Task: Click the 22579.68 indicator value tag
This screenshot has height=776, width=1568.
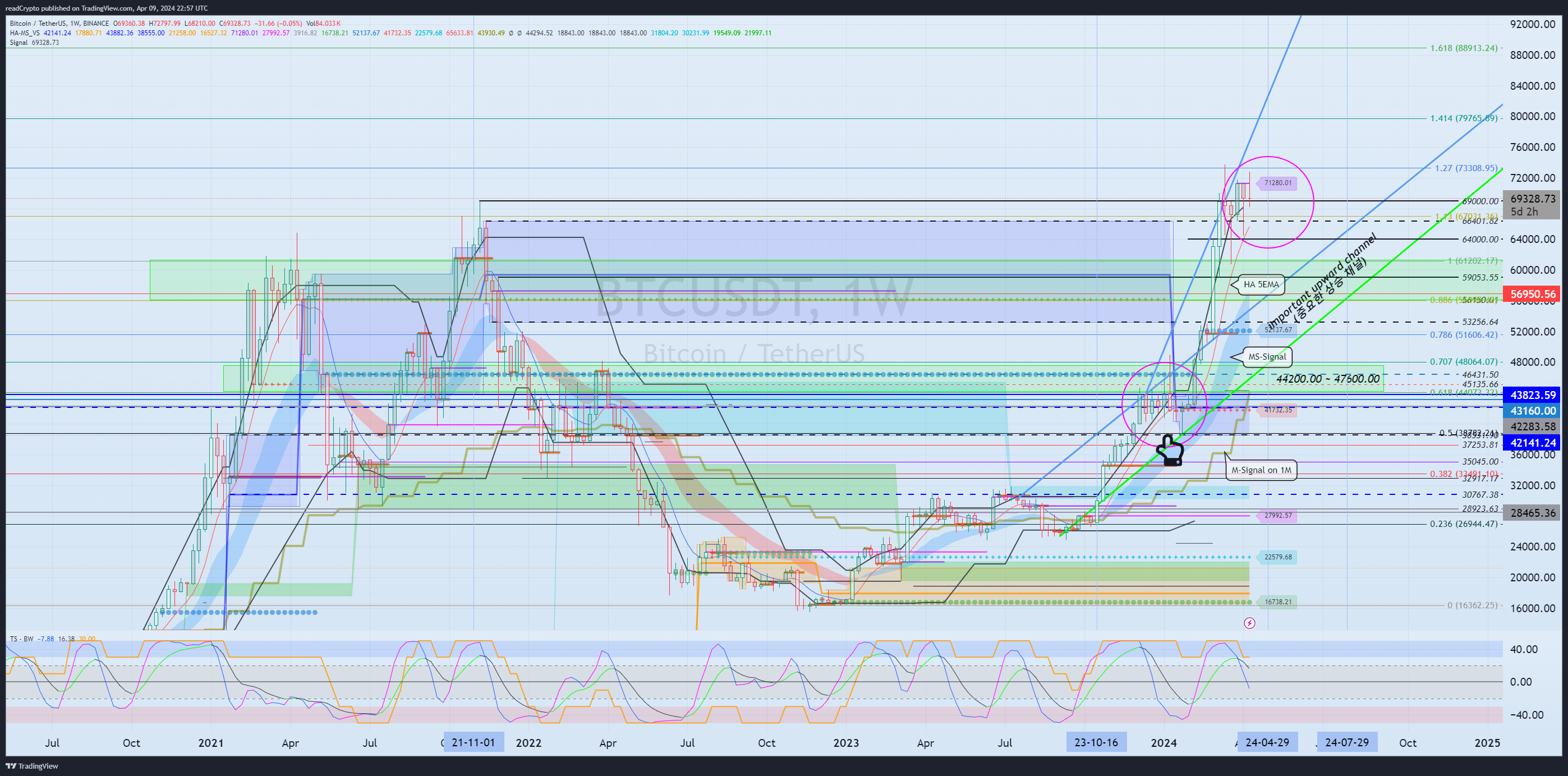Action: 1277,557
